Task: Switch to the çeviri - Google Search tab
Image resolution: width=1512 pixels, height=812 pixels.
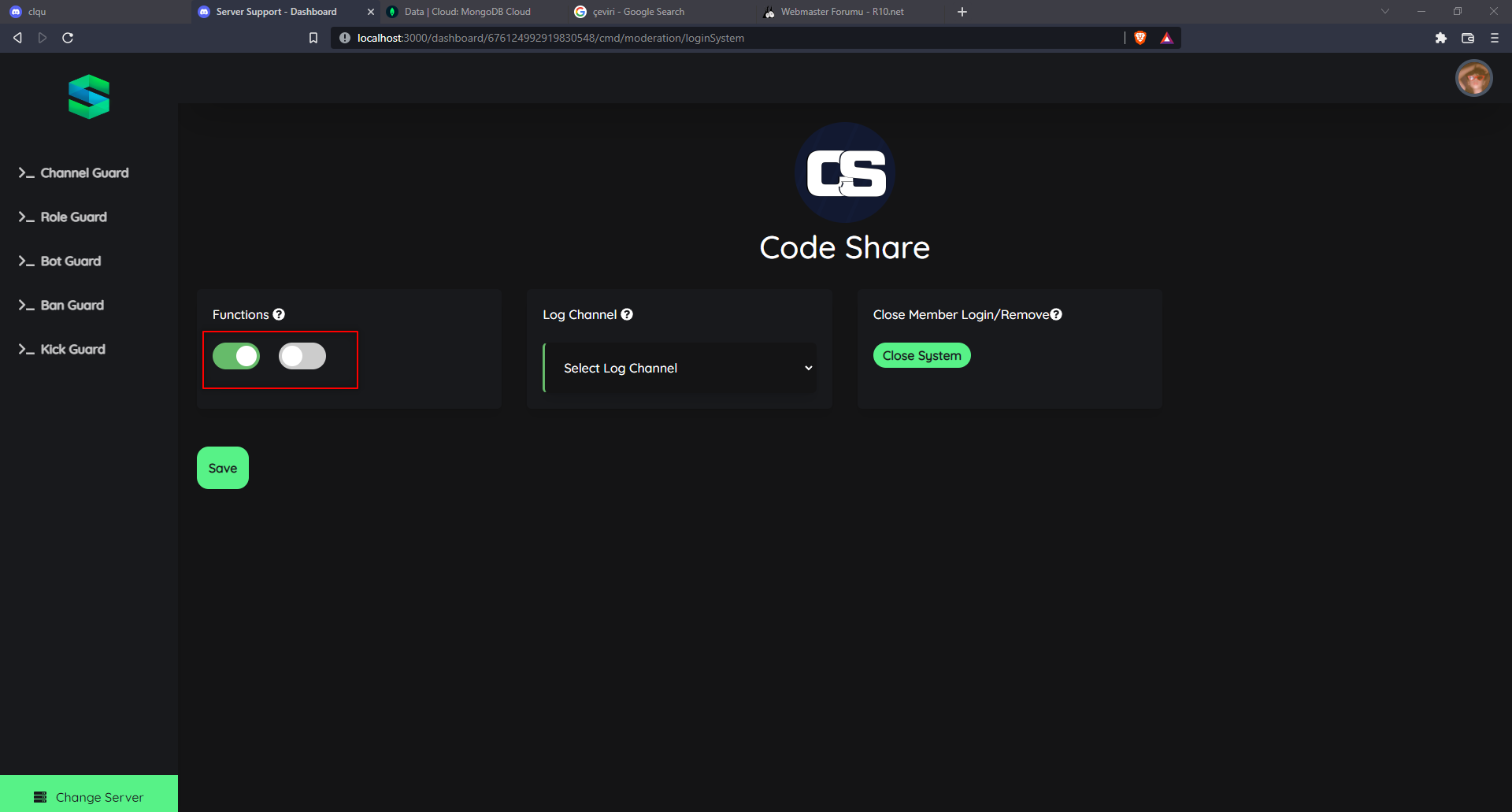Action: [x=661, y=12]
